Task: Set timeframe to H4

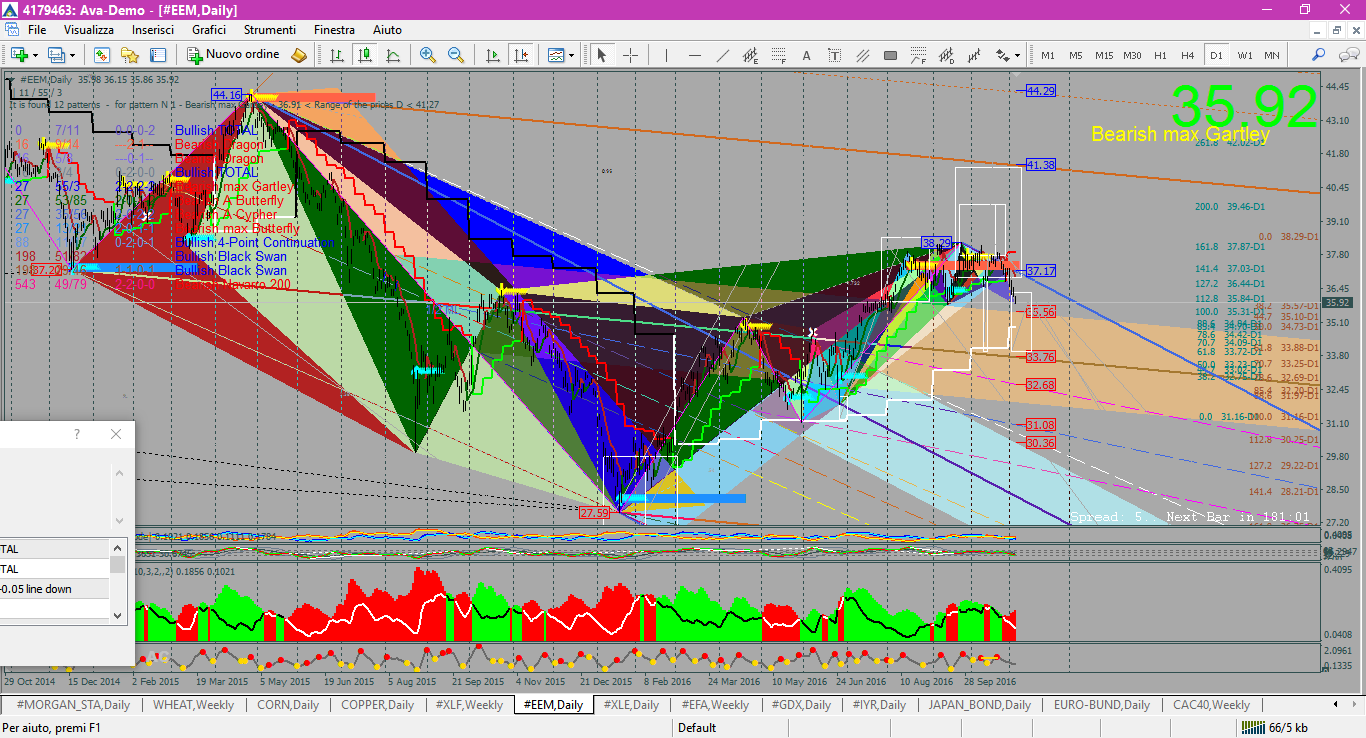Action: pos(1188,55)
